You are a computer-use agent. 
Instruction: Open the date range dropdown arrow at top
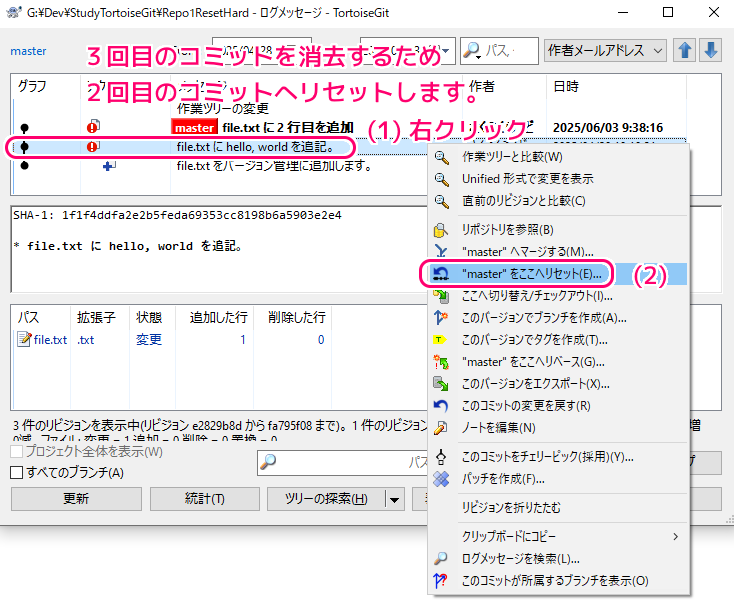(446, 50)
